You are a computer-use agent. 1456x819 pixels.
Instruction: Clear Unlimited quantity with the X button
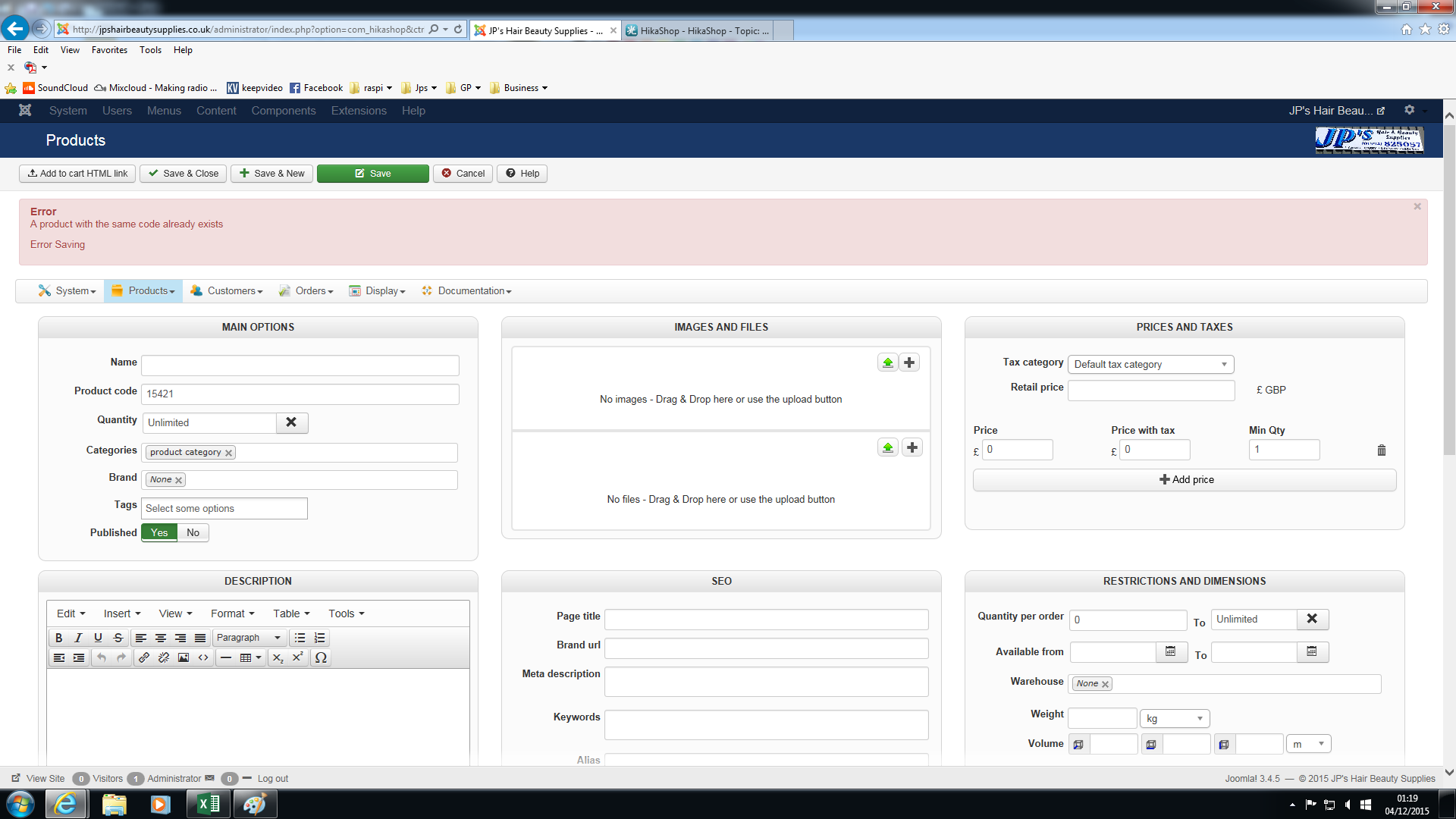point(291,422)
